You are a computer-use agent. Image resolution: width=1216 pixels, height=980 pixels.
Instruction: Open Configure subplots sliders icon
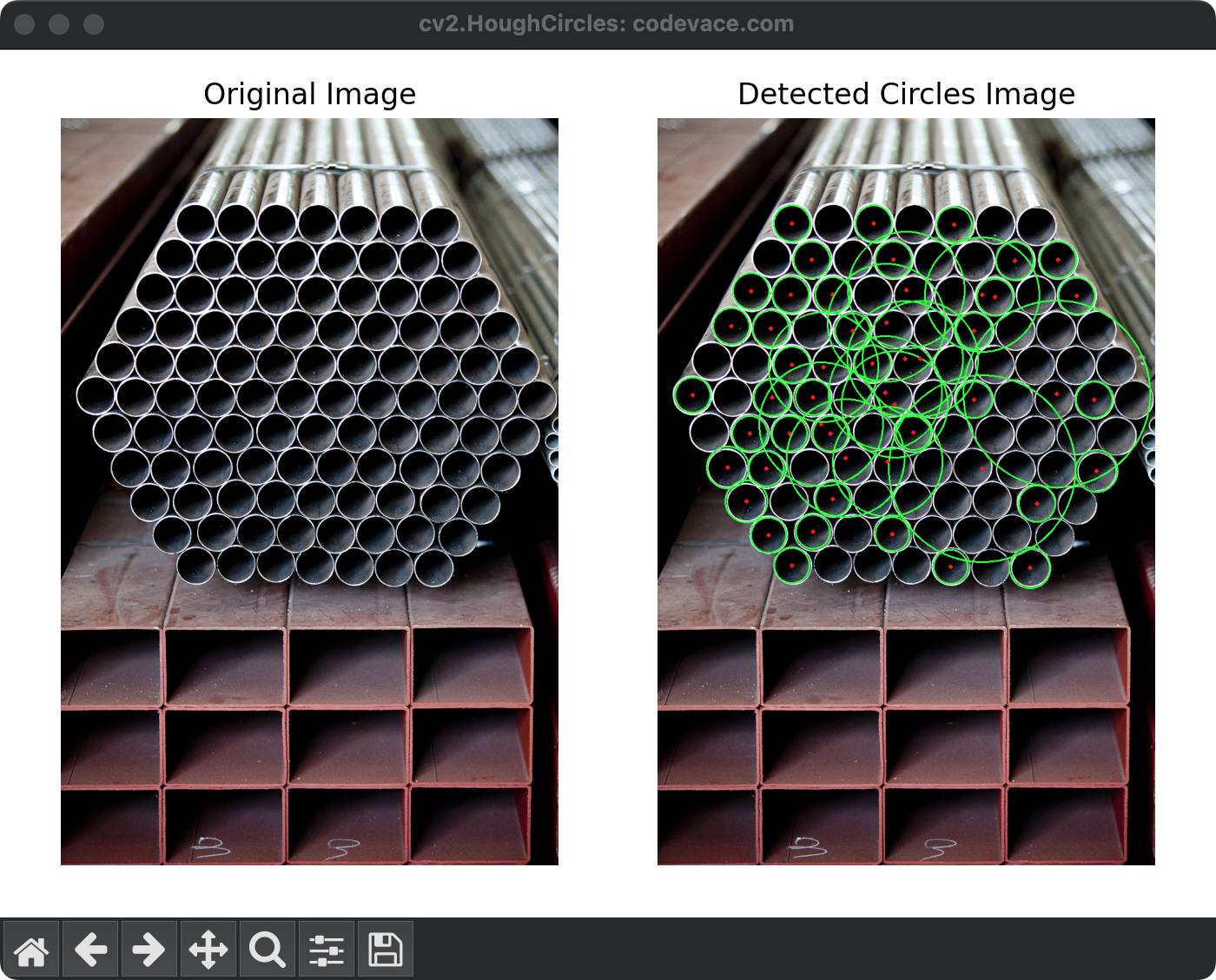(327, 950)
